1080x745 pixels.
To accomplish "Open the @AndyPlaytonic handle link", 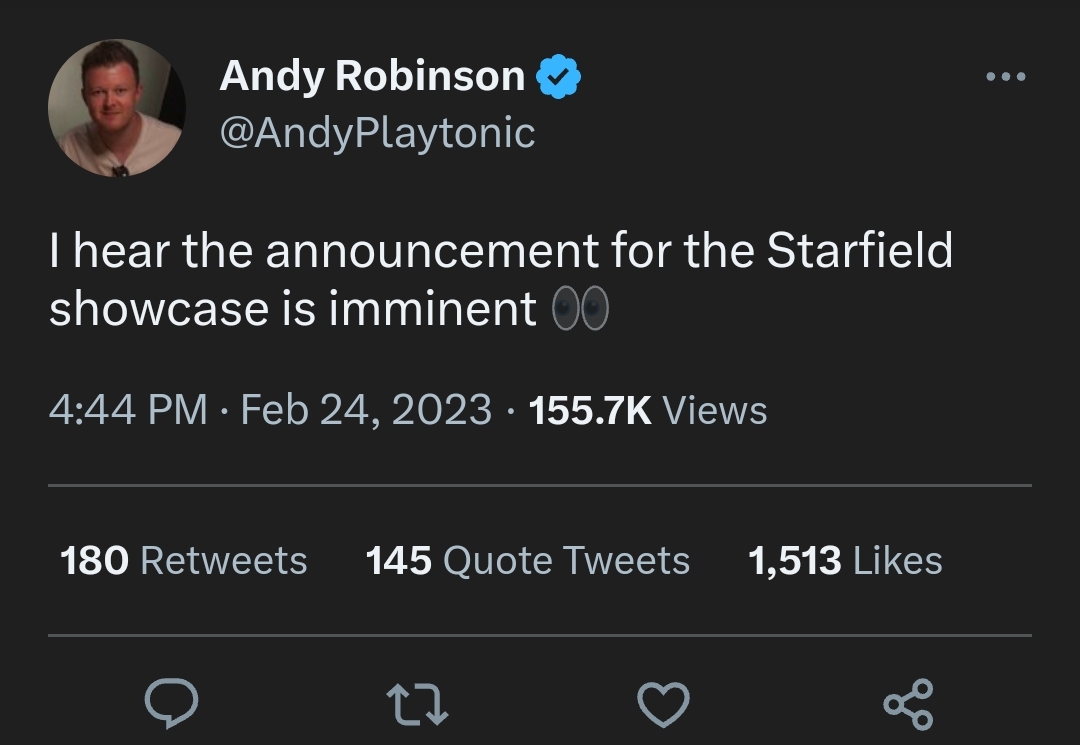I will tap(377, 133).
